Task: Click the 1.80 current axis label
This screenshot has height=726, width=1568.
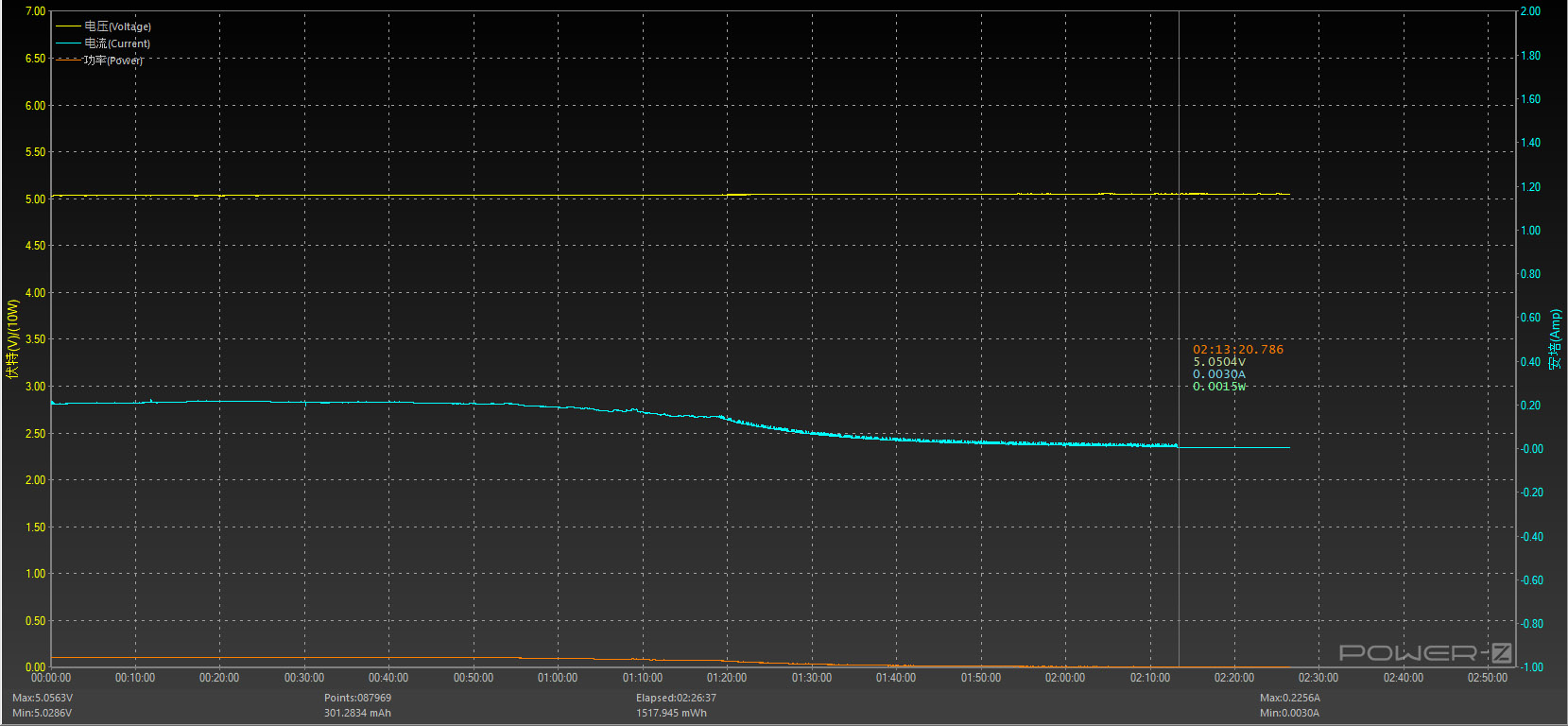Action: point(1530,56)
